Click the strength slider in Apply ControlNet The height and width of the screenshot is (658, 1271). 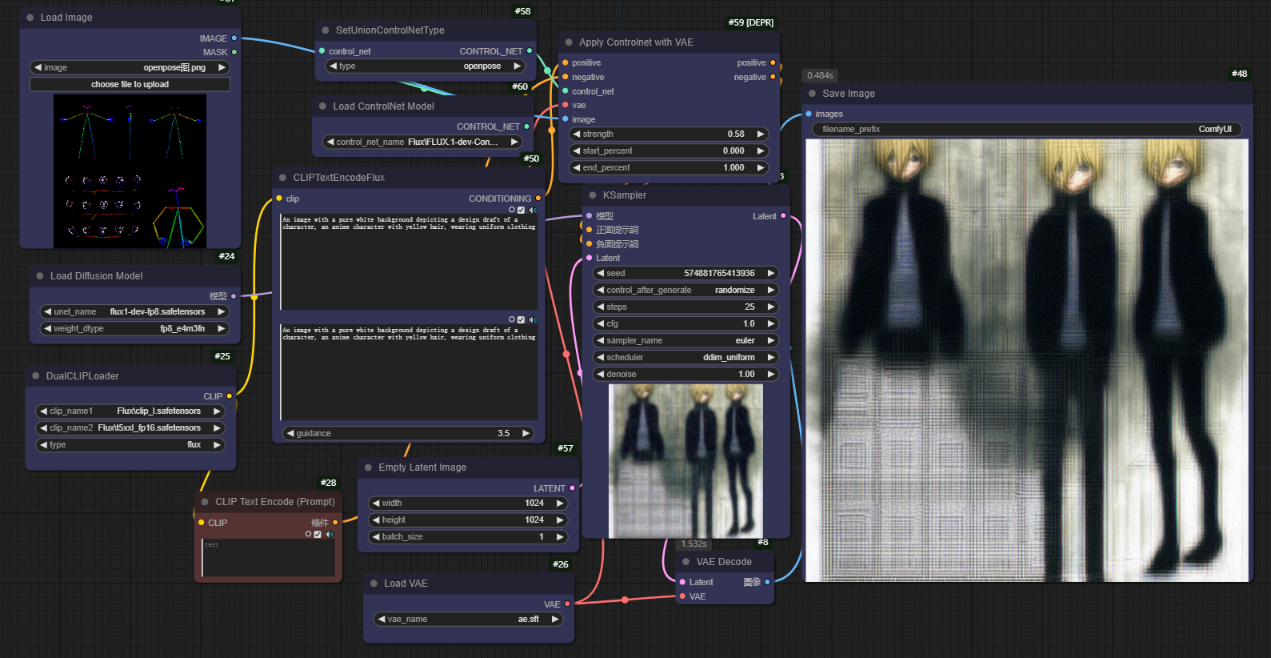coord(669,134)
